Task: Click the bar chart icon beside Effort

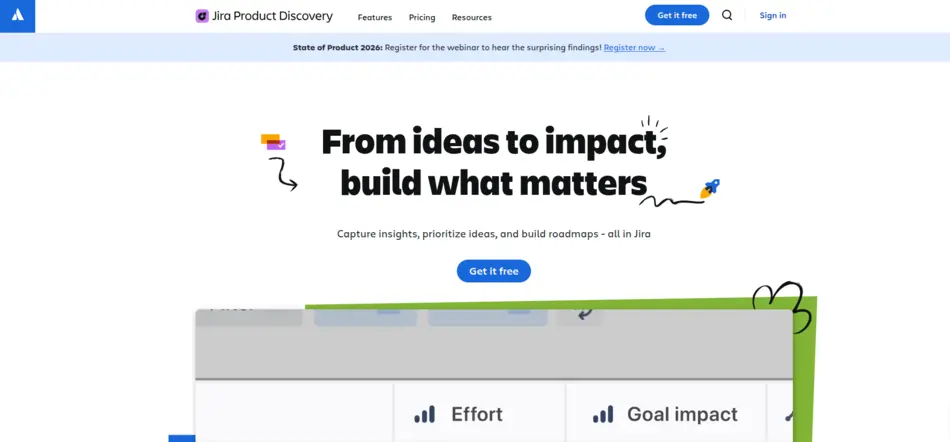Action: [424, 415]
